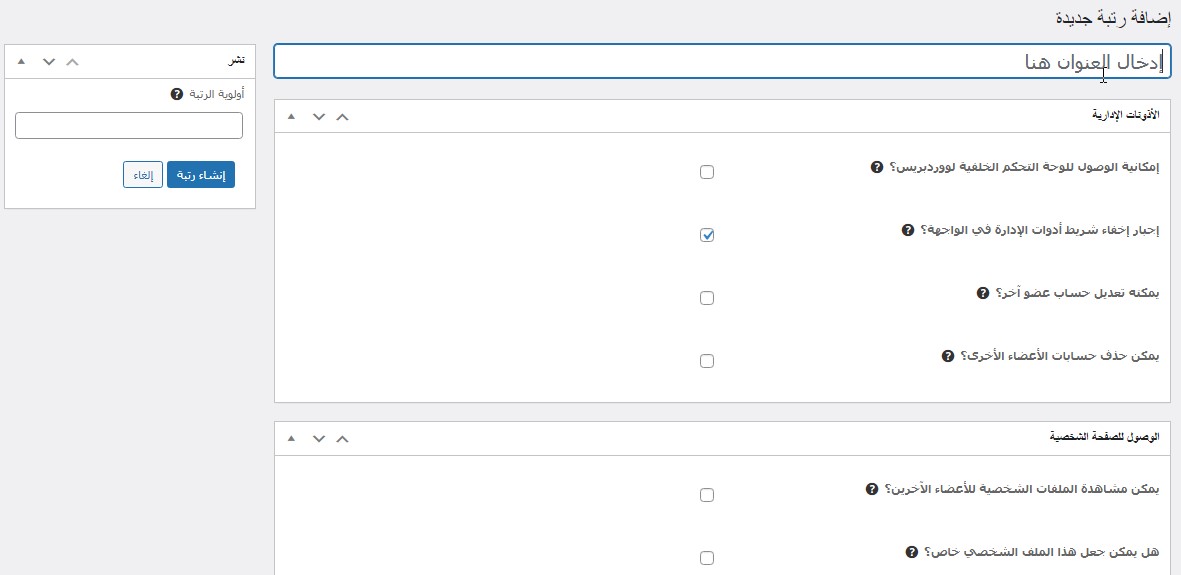Click help icon for إمكانية الوصول للوحة التحكم
This screenshot has width=1181, height=575.
[x=877, y=167]
